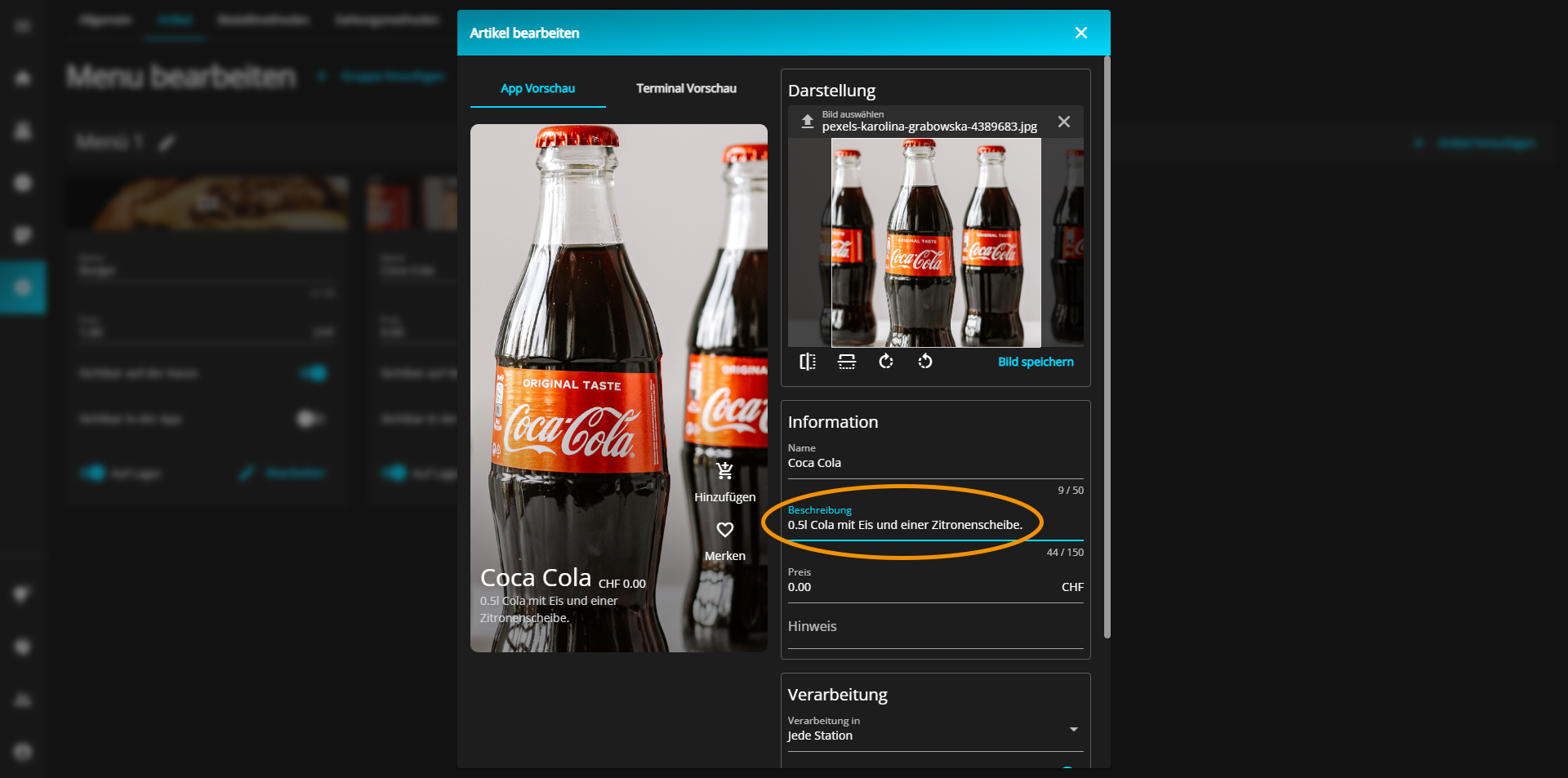Click the cropped Coca-Cola image thumbnail
Image resolution: width=1568 pixels, height=778 pixels.
pos(936,242)
